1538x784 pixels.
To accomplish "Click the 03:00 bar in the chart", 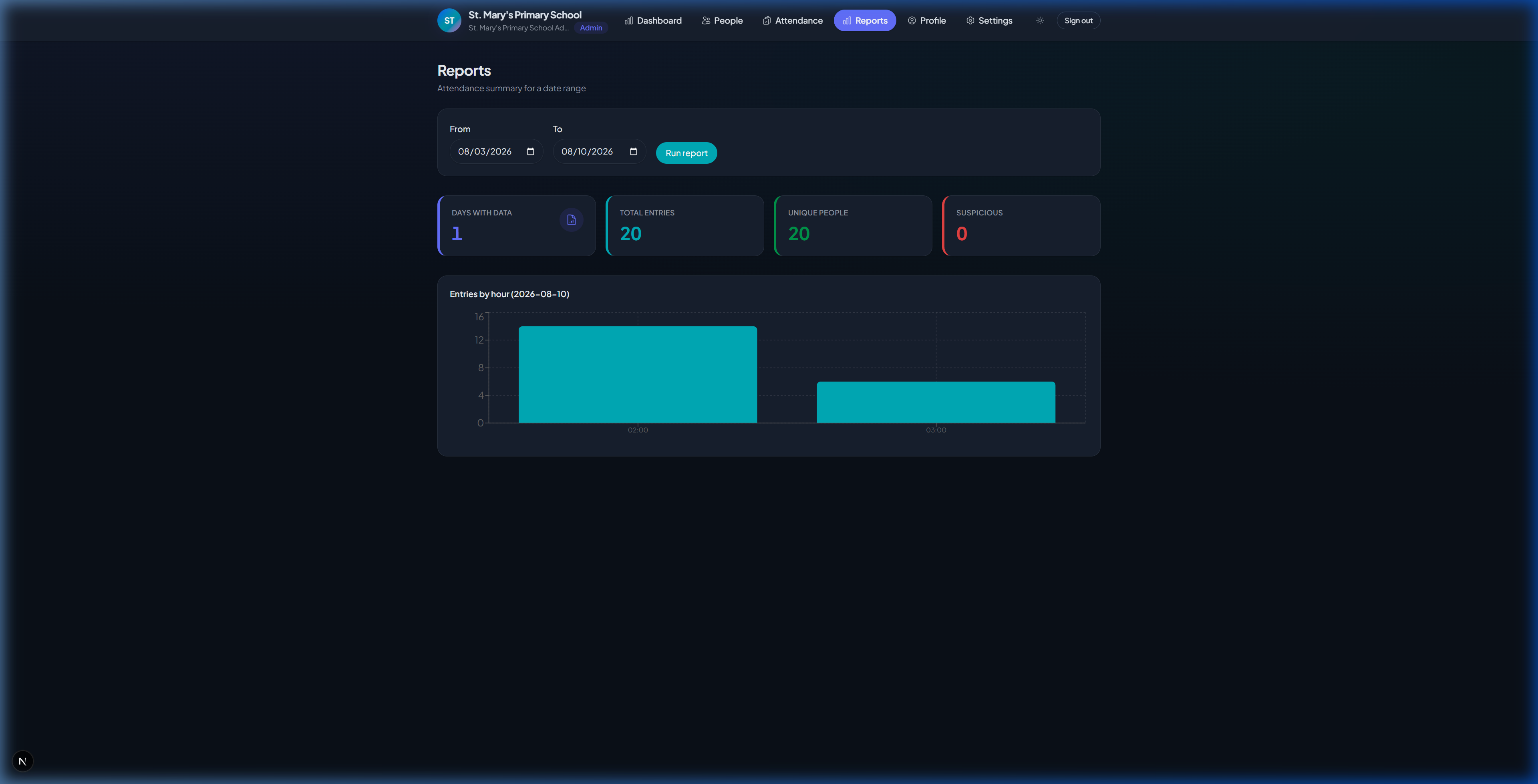I will pos(936,402).
